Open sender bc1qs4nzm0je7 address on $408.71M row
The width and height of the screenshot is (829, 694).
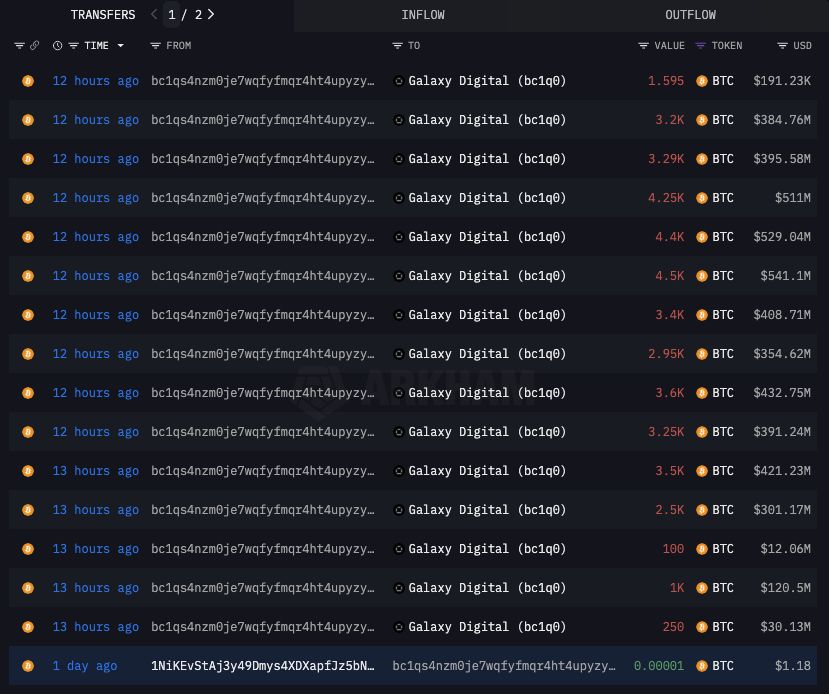point(263,315)
